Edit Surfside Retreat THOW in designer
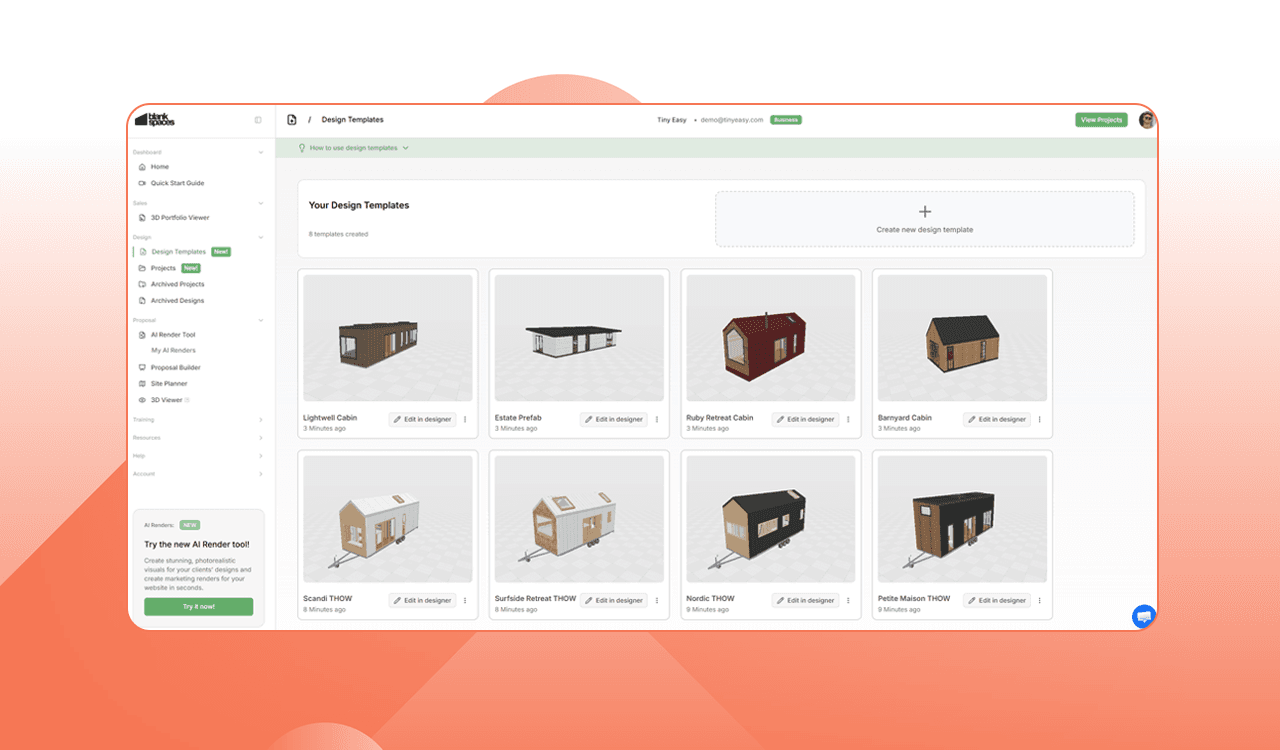1280x750 pixels. tap(614, 600)
